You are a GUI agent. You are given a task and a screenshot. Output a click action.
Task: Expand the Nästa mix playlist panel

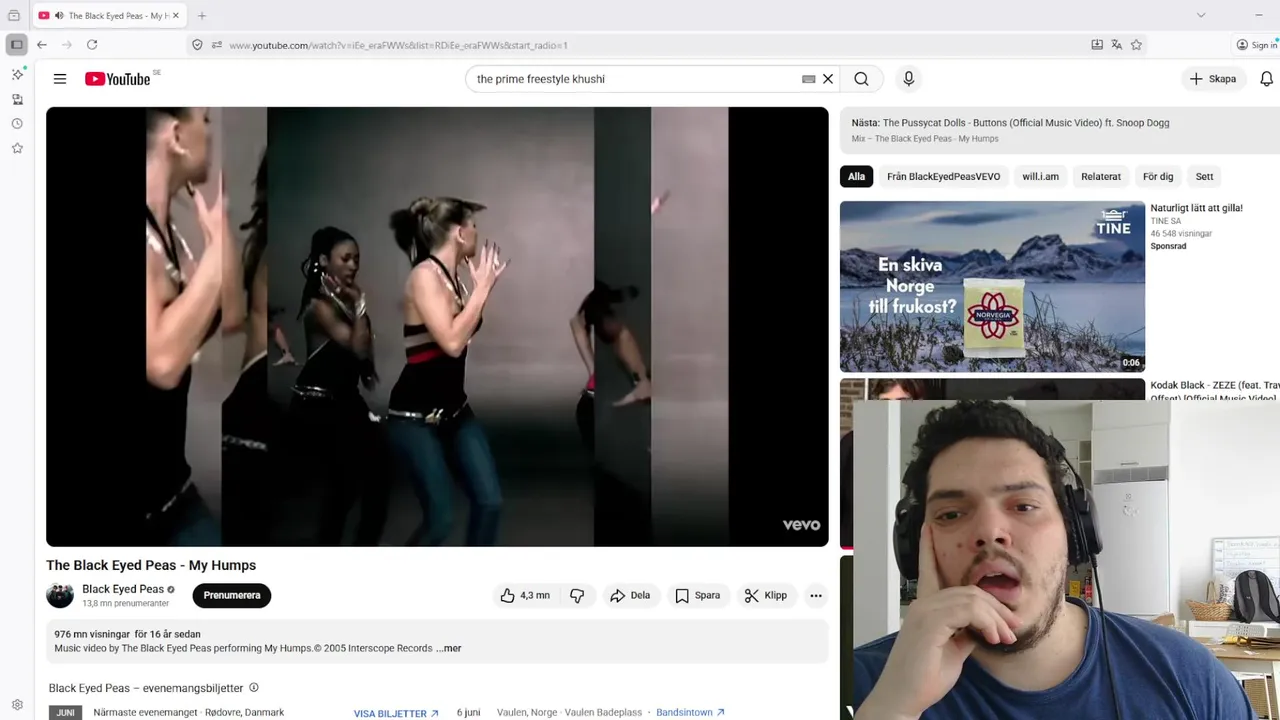tap(1060, 130)
